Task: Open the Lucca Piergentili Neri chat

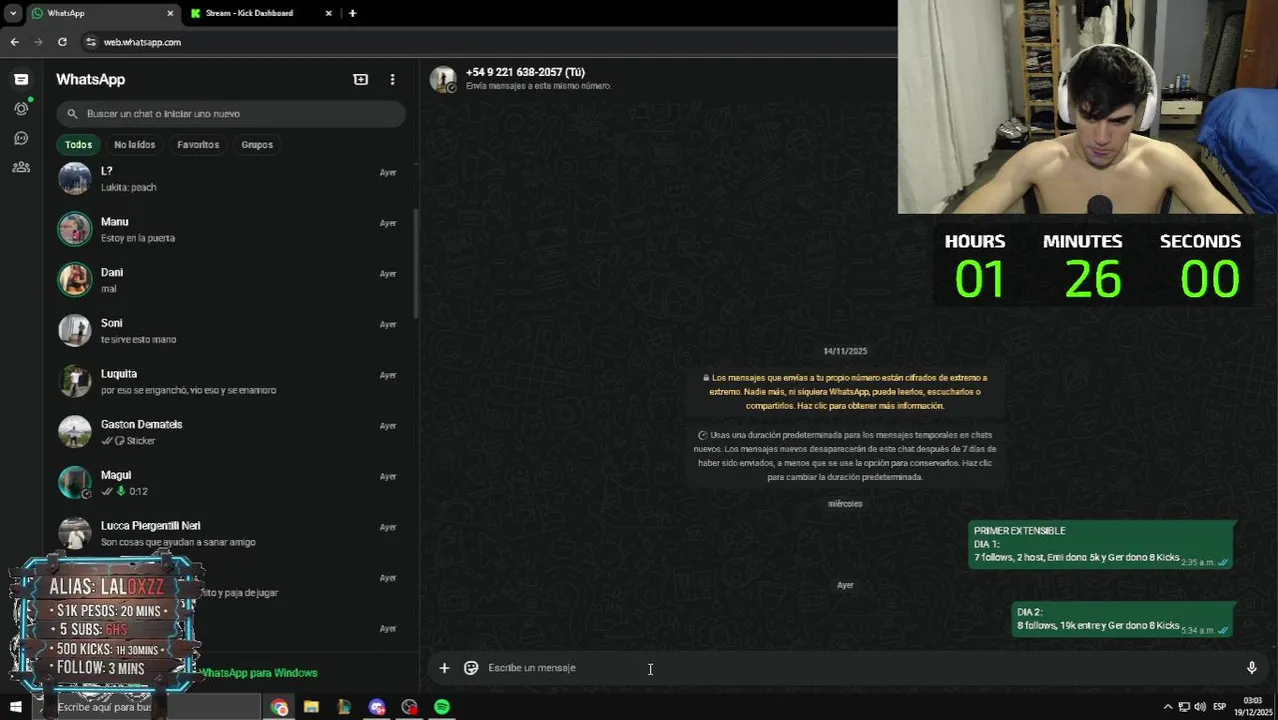Action: click(229, 533)
